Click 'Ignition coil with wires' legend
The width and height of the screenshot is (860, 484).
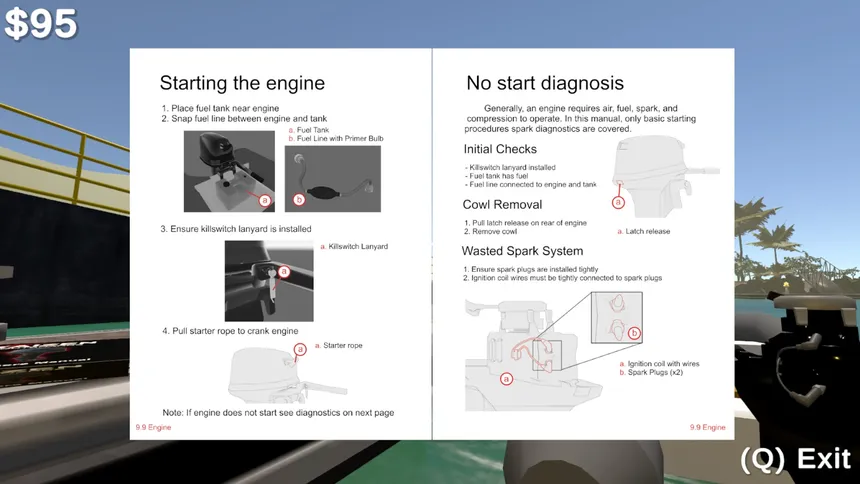click(x=659, y=364)
